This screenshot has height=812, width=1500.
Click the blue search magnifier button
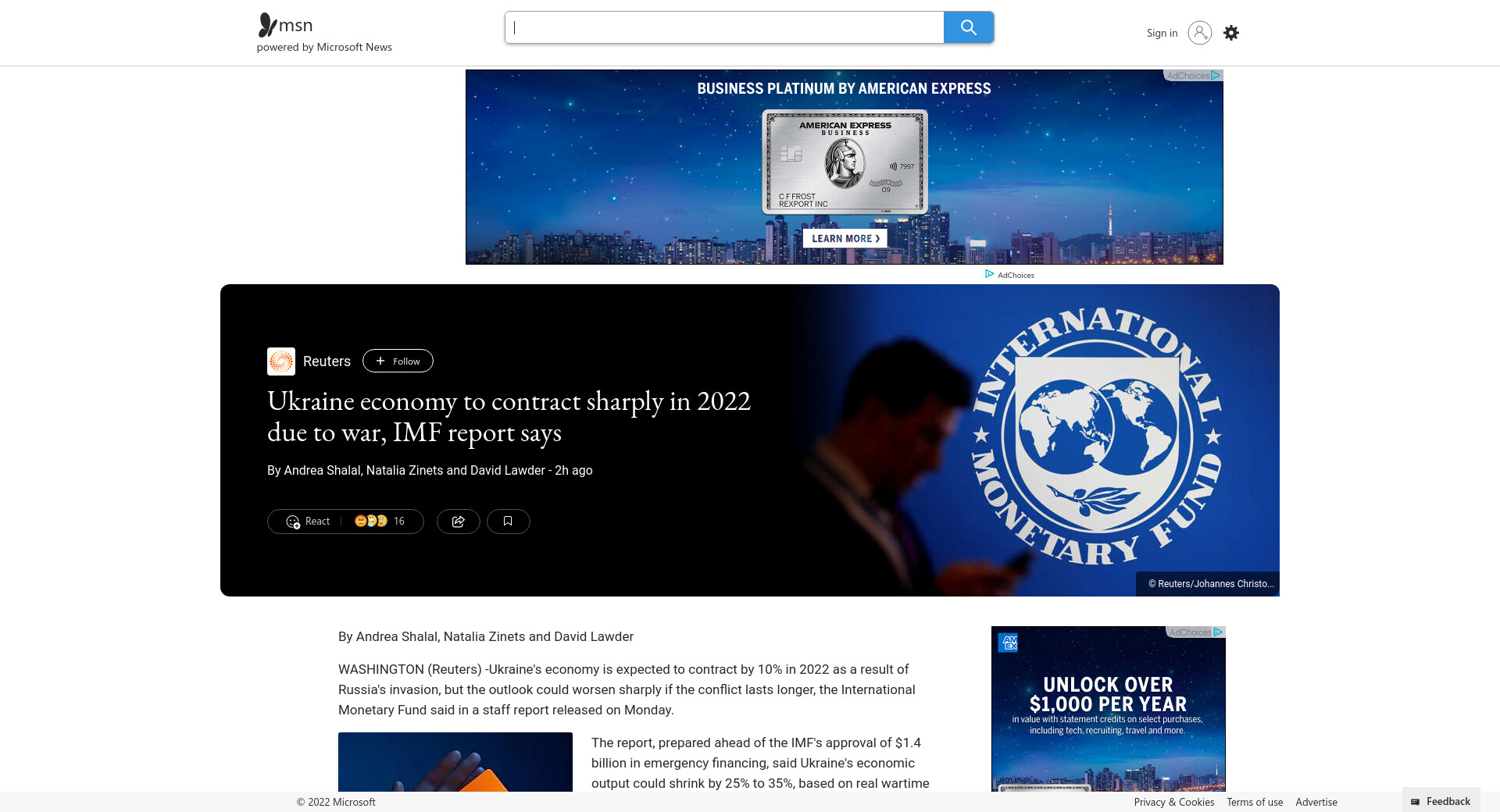tap(969, 27)
